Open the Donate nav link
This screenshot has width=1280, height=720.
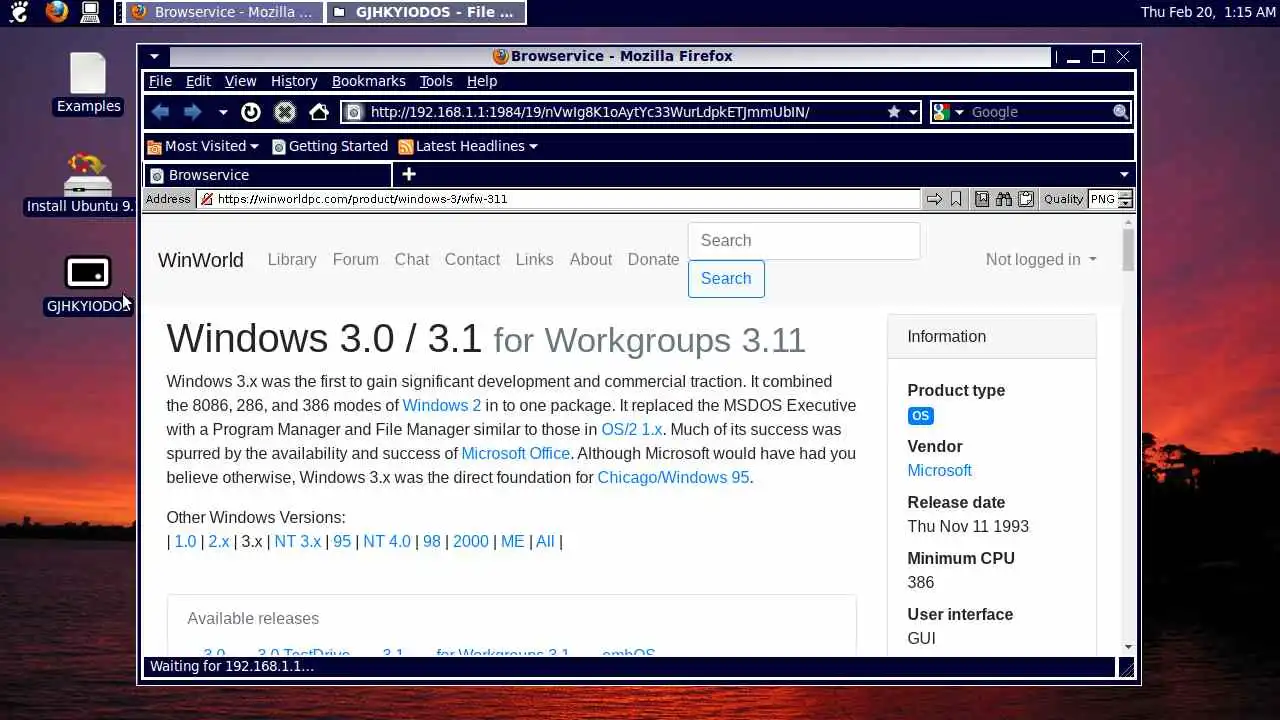coord(654,259)
